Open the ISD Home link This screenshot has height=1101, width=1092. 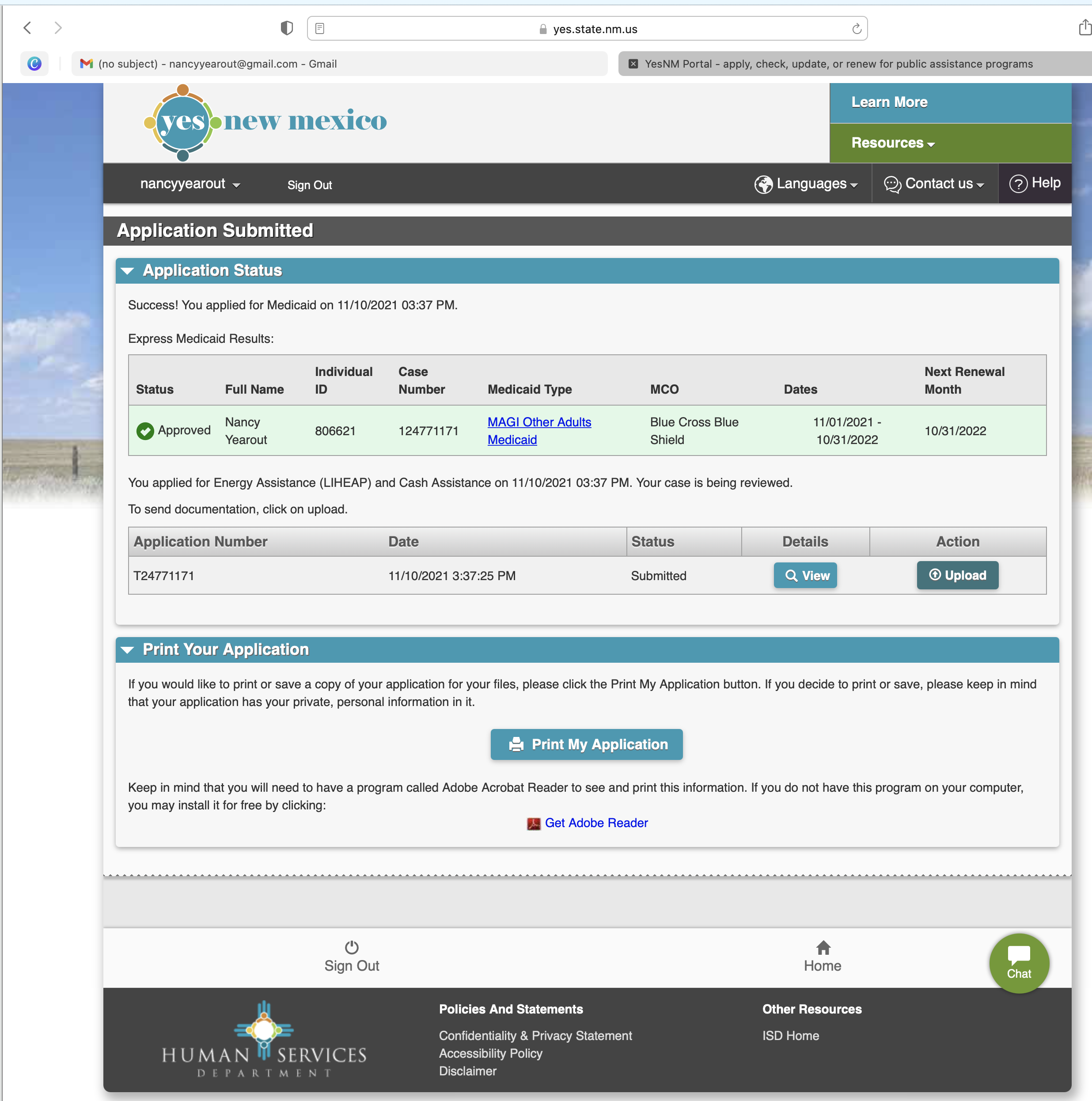tap(790, 1036)
